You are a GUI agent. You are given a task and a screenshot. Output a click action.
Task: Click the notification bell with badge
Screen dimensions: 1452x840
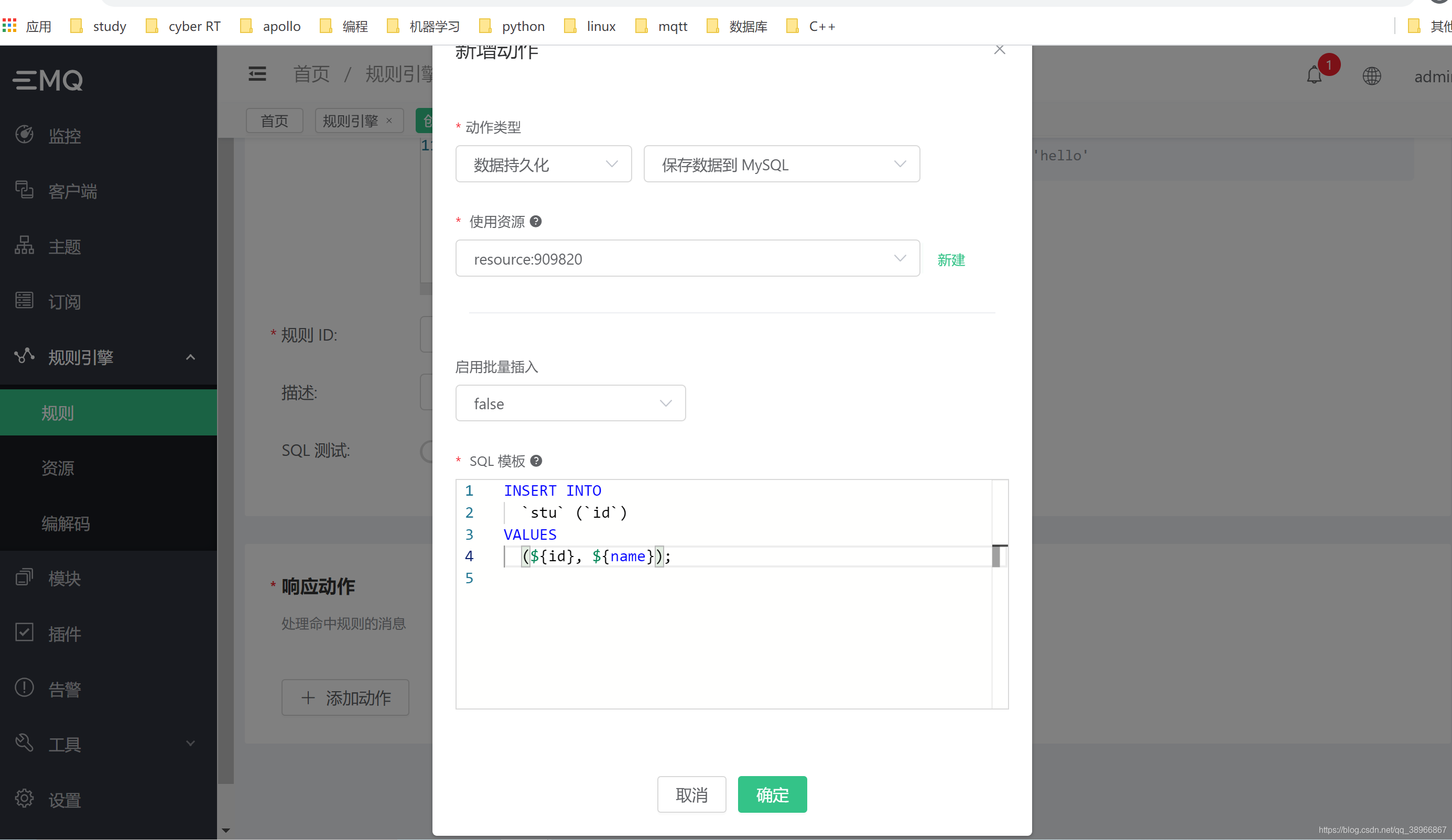[x=1314, y=75]
